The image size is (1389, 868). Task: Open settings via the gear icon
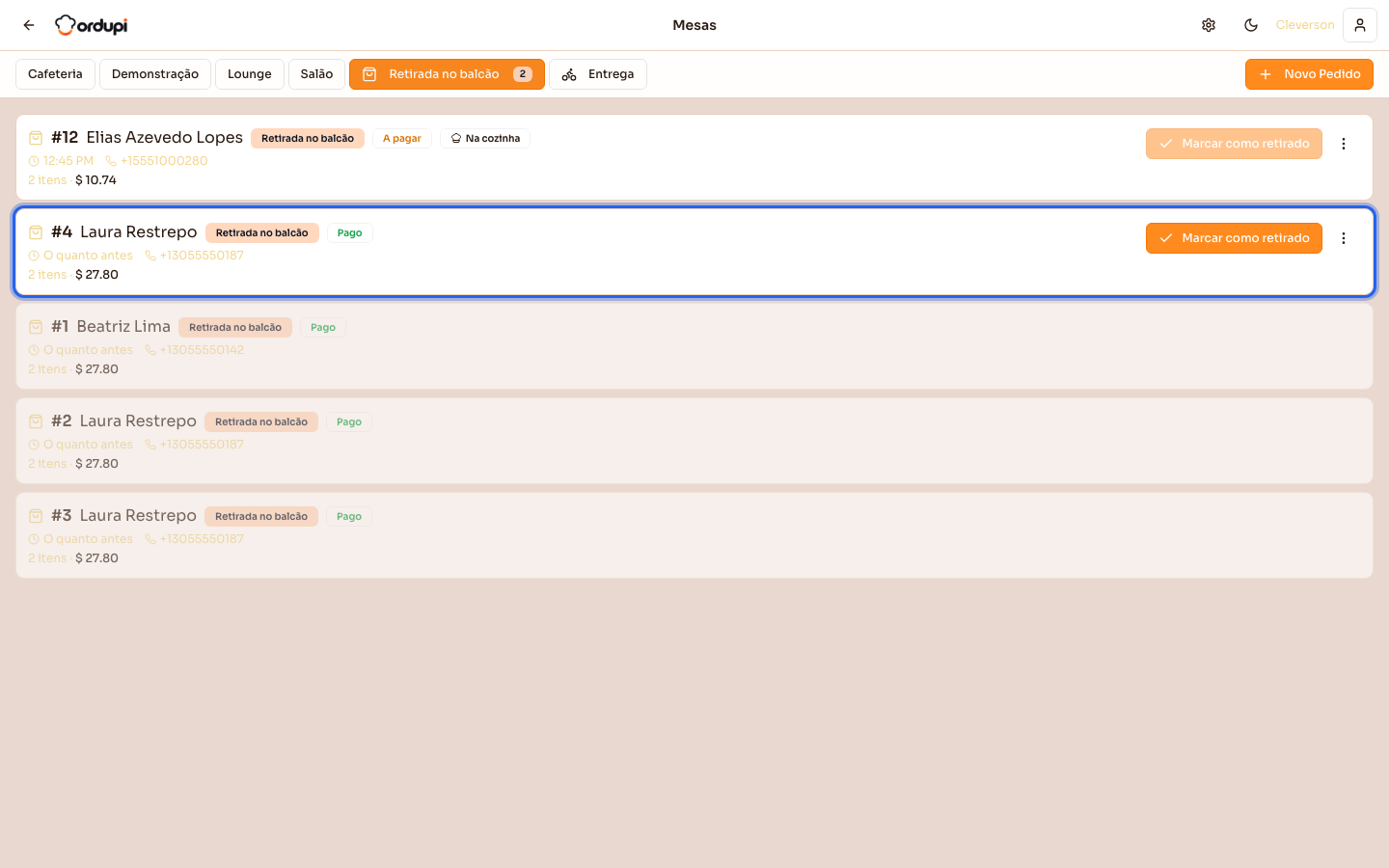(x=1209, y=25)
